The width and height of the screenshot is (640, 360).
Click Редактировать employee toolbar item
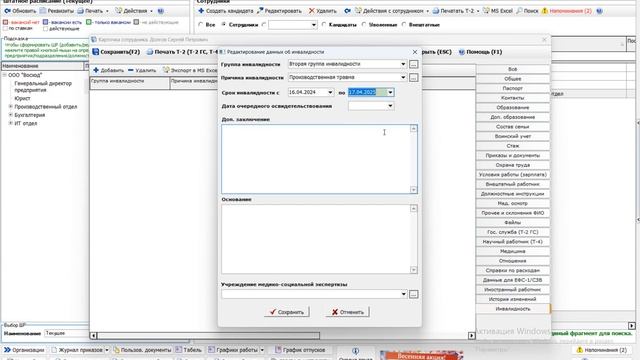(x=279, y=11)
